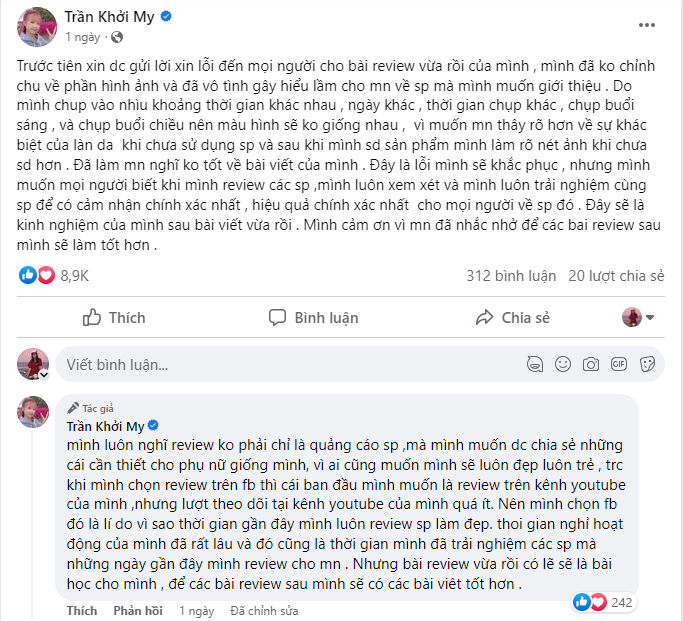
Task: Reply to the comment with Phản hồi
Action: 138,611
